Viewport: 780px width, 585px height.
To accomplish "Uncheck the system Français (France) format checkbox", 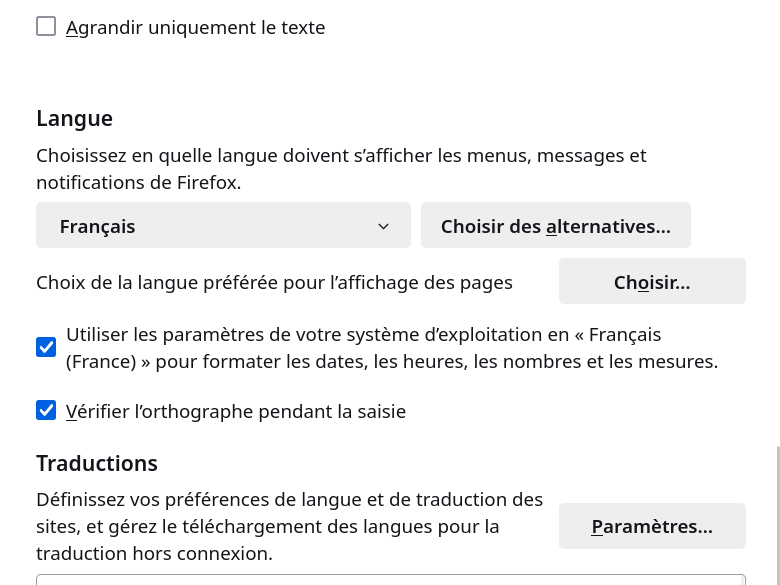I will click(46, 347).
